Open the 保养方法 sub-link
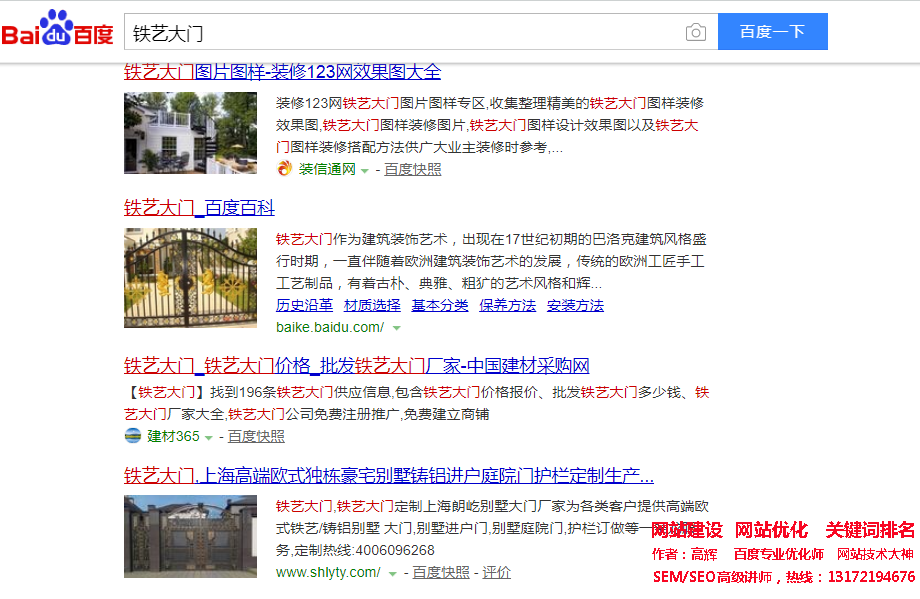920x599 pixels. (x=507, y=305)
